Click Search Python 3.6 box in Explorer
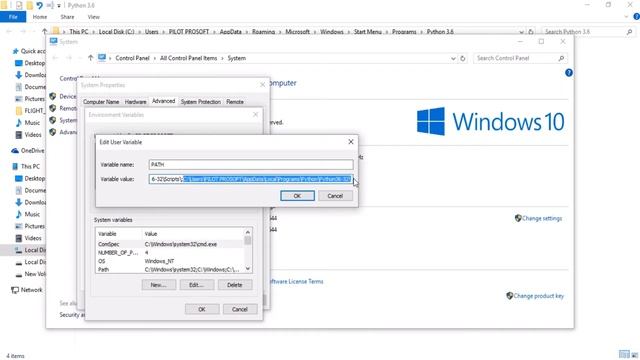Screen dimensions: 640x360 pos(584,31)
